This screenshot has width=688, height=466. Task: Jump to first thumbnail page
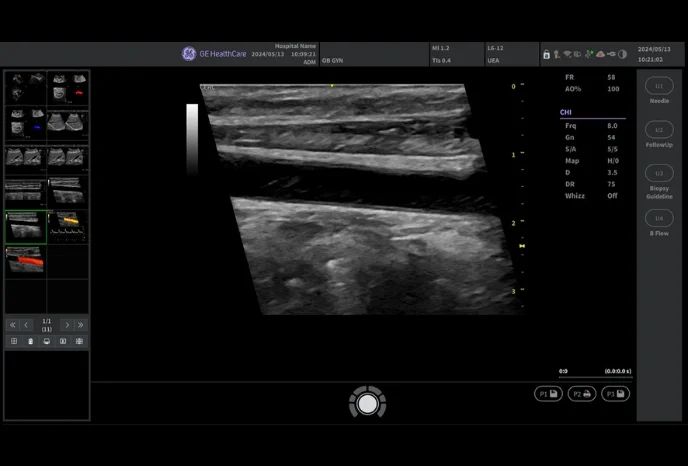tap(13, 325)
